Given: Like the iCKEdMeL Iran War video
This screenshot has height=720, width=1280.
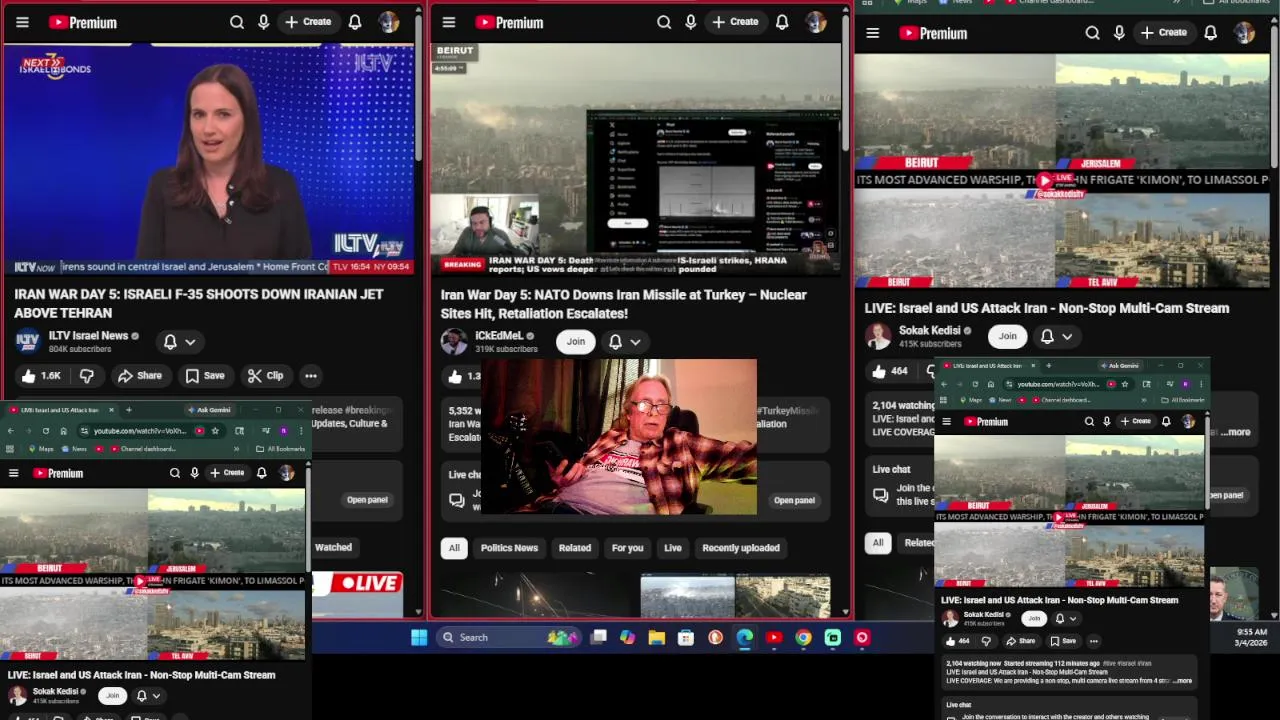Looking at the screenshot, I should click(x=462, y=376).
